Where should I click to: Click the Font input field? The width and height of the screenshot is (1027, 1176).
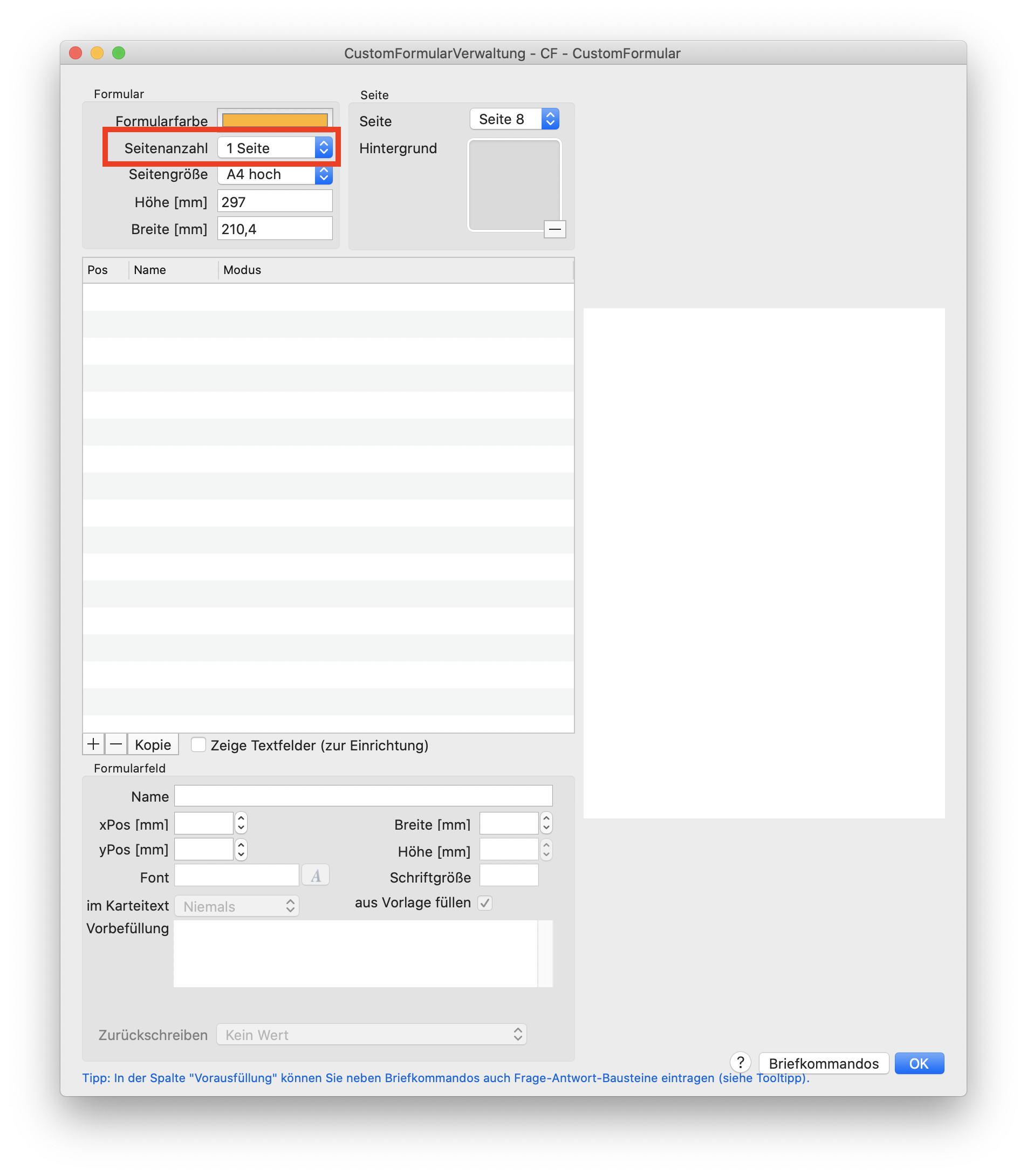[x=237, y=876]
